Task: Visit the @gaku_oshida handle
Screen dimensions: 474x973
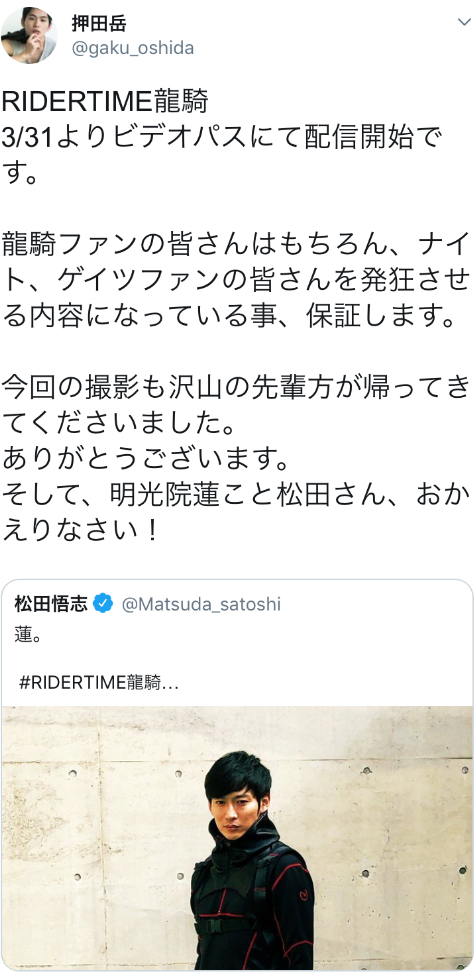Action: (x=133, y=48)
